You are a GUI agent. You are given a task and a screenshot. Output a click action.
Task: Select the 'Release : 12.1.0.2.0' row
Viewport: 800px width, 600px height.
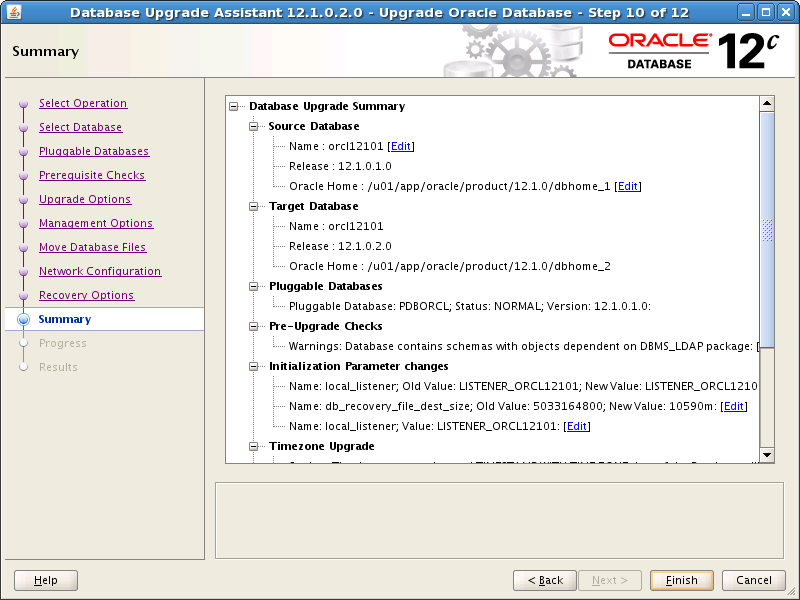(340, 246)
